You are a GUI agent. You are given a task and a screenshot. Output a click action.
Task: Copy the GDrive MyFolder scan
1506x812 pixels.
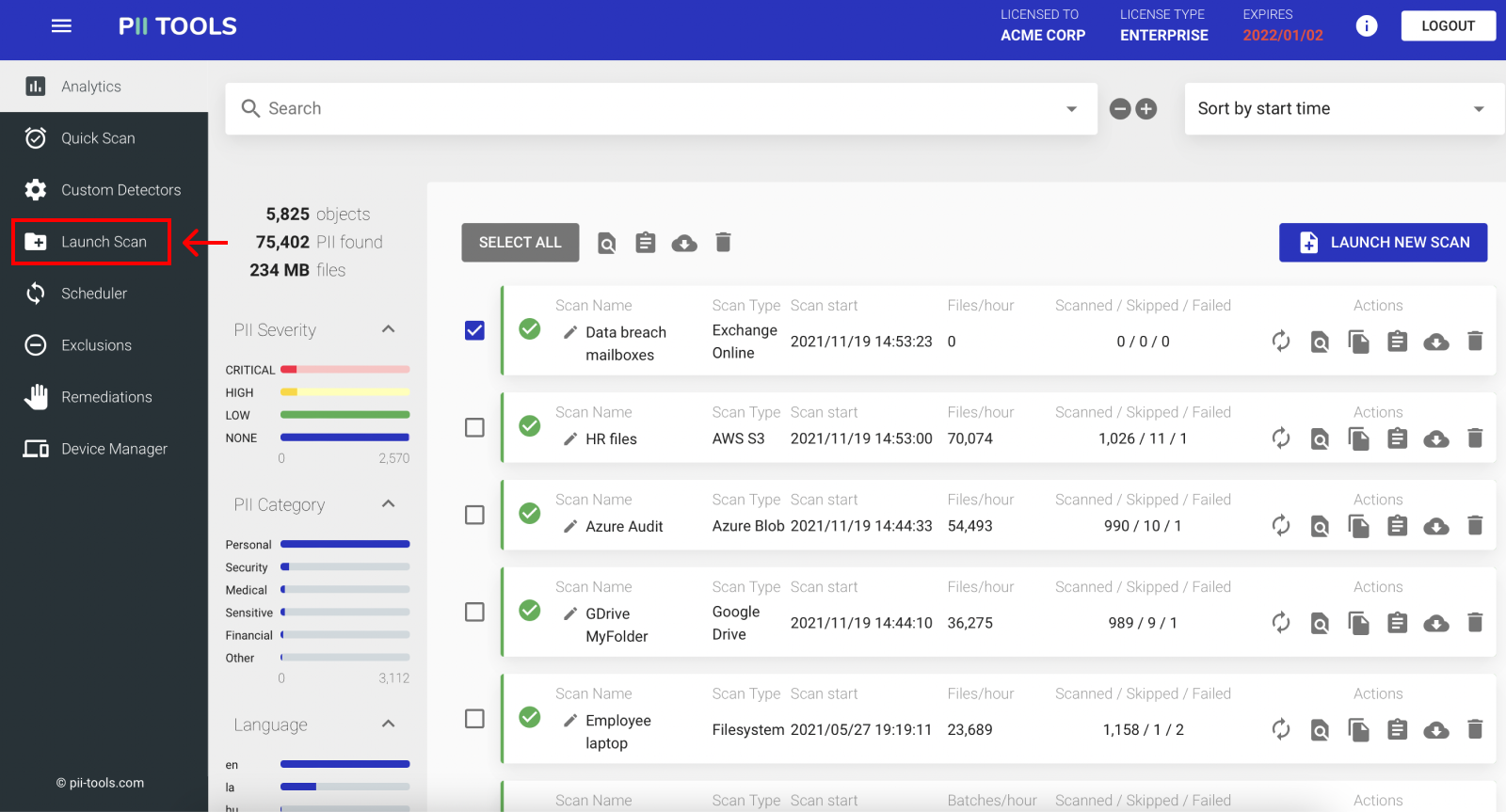click(1358, 623)
